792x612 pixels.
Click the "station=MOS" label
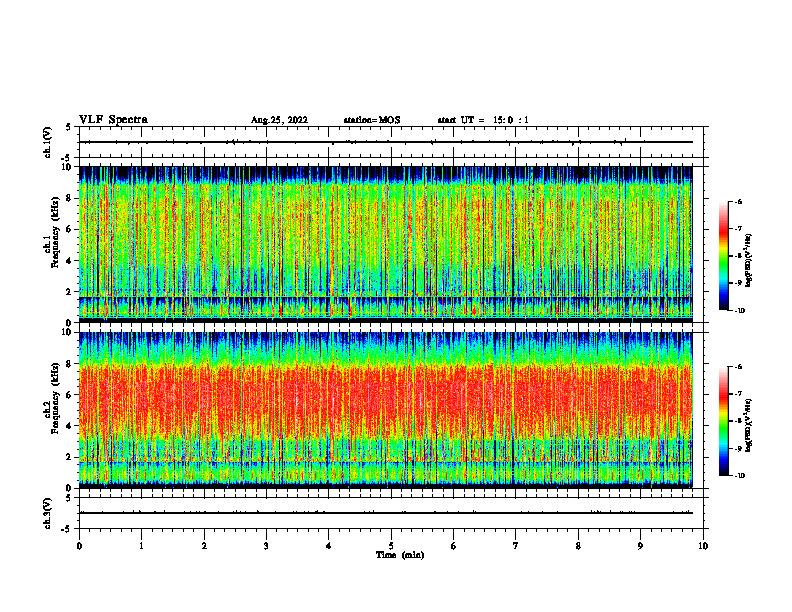[x=372, y=120]
